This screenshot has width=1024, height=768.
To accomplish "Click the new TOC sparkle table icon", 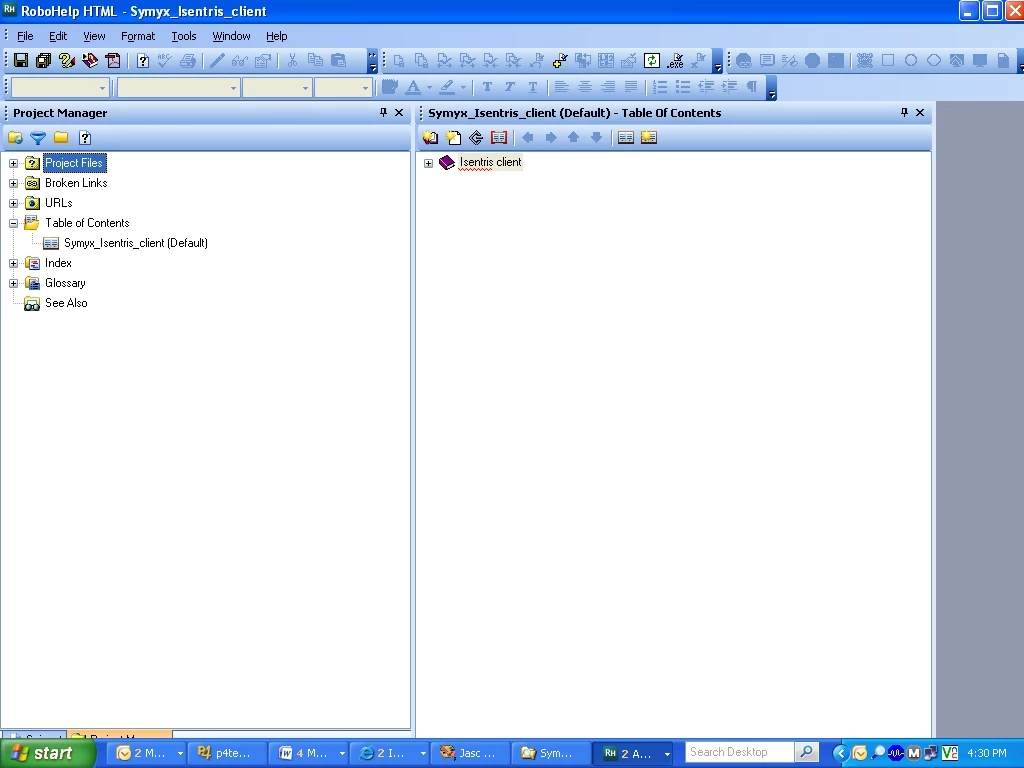I will point(648,137).
